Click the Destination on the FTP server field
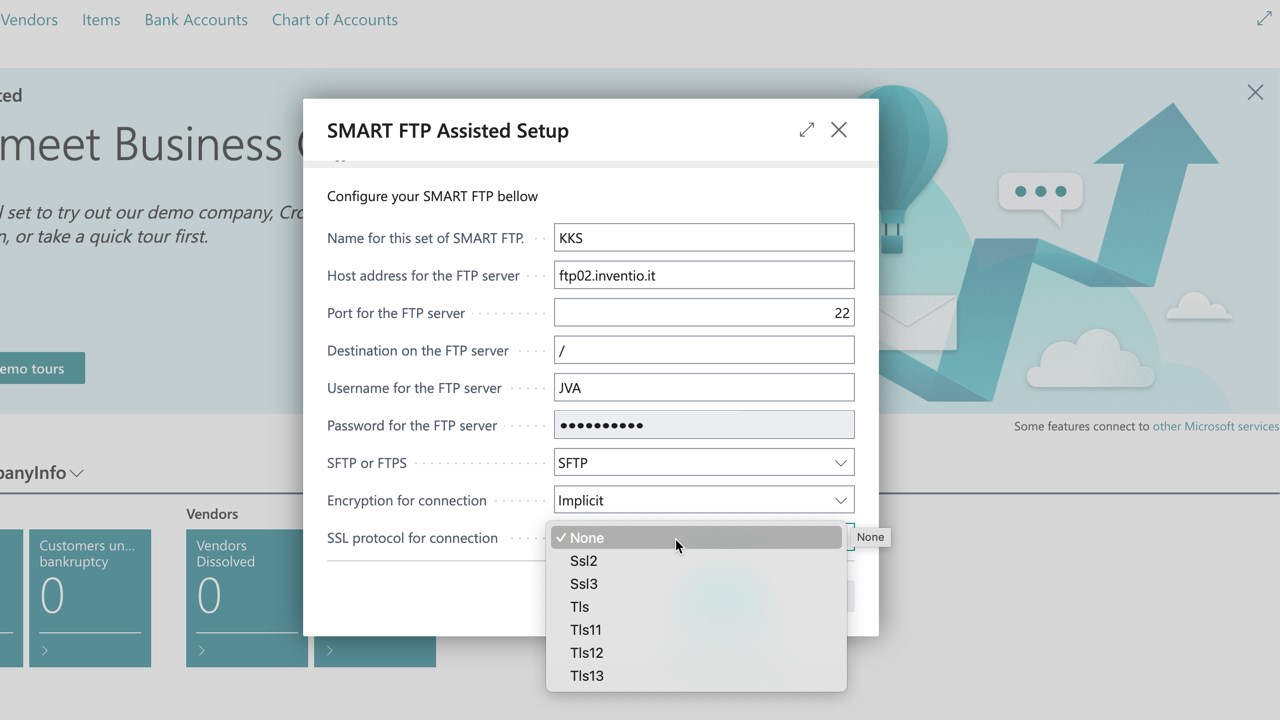The image size is (1280, 720). 704,350
